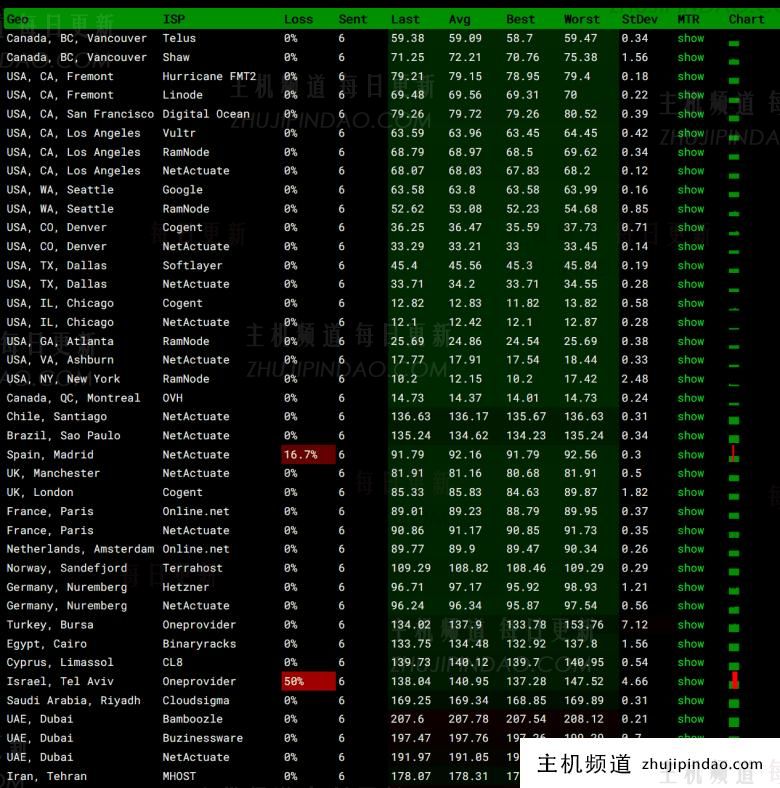Show MTR for Ashburn NetActuate row

click(691, 360)
